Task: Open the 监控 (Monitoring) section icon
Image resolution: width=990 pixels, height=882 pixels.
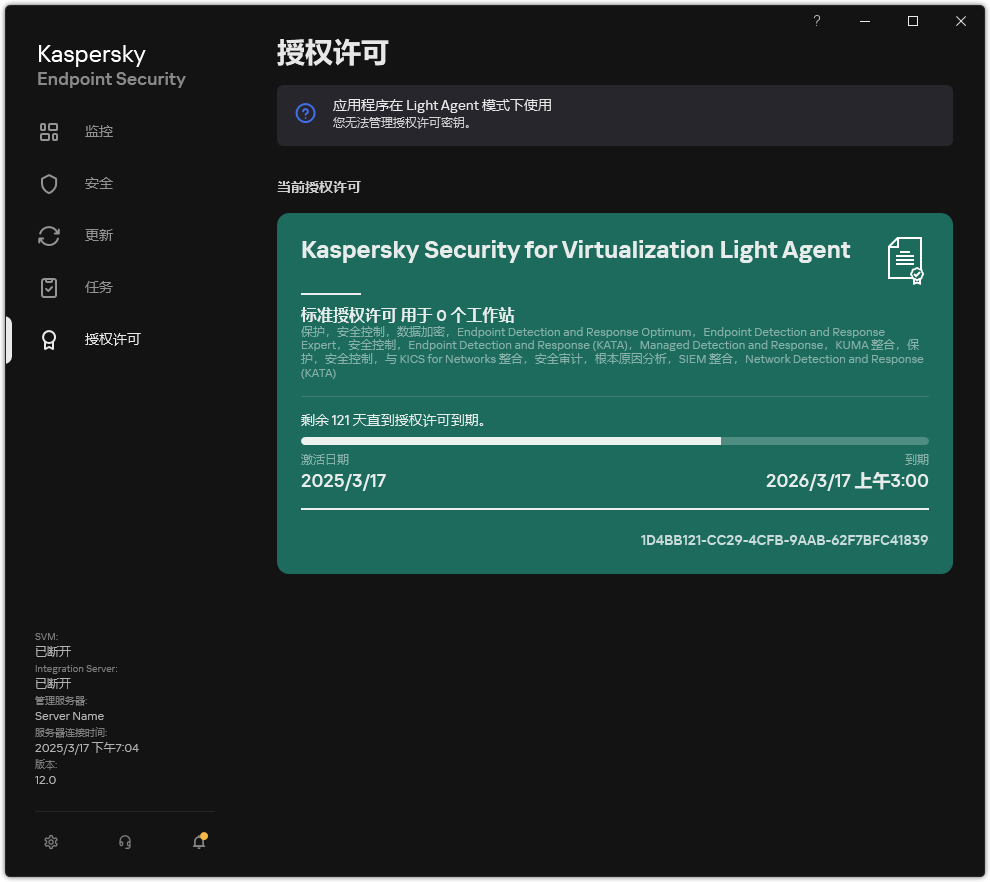Action: [x=49, y=131]
